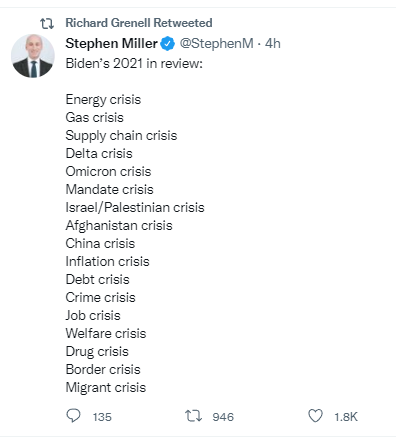Click the "Supply chain crisis" line
396x441 pixels.
point(121,136)
